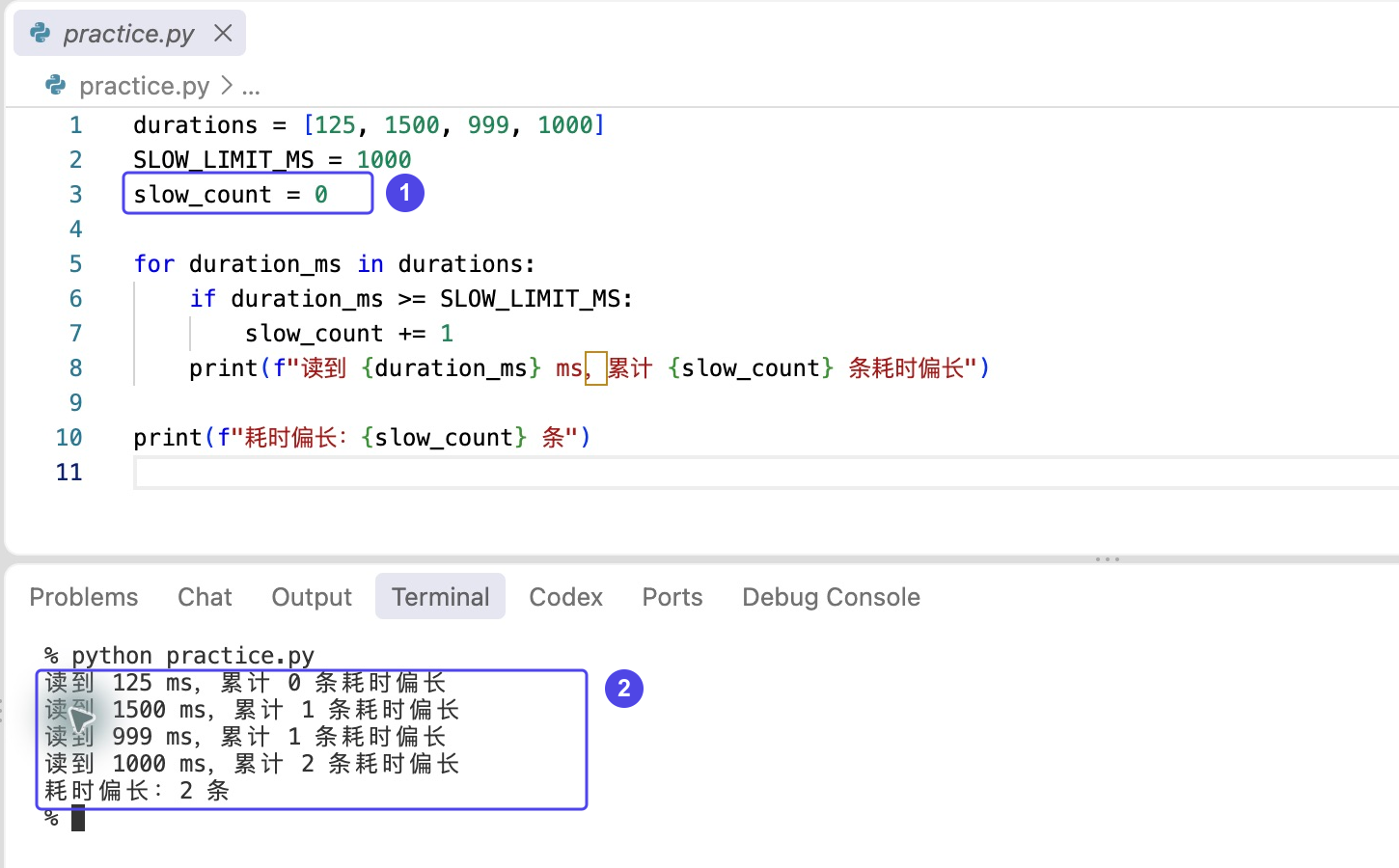1399x868 pixels.
Task: Click line number 10 in the gutter
Action: pyautogui.click(x=69, y=438)
